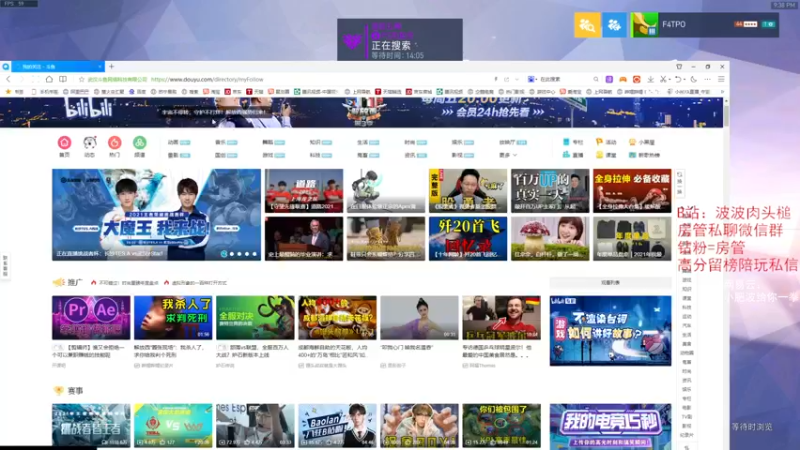Select the 动画 category
Viewport: 800px width, 450px height.
point(179,142)
